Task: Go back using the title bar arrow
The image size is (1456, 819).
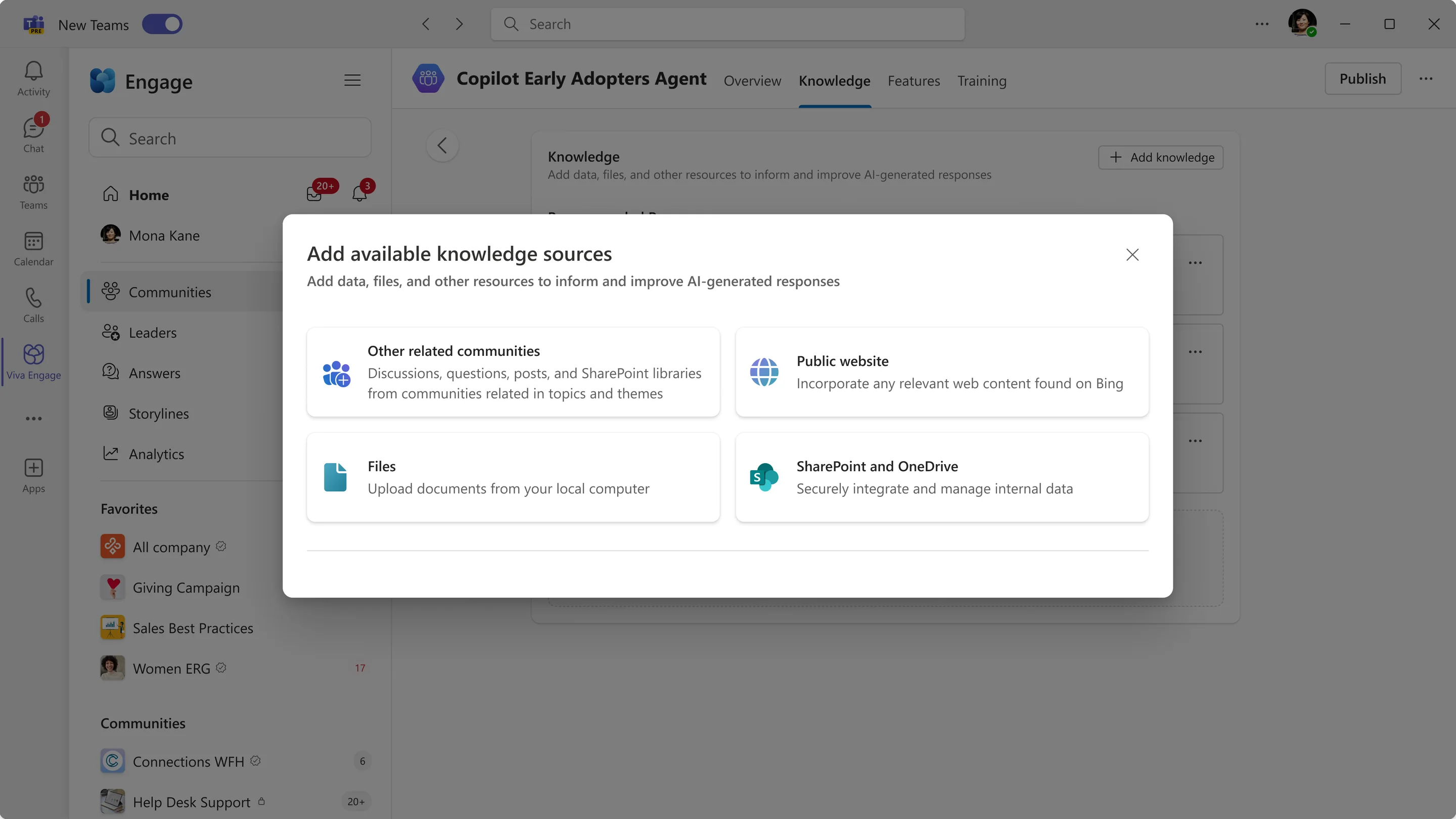Action: (x=426, y=24)
